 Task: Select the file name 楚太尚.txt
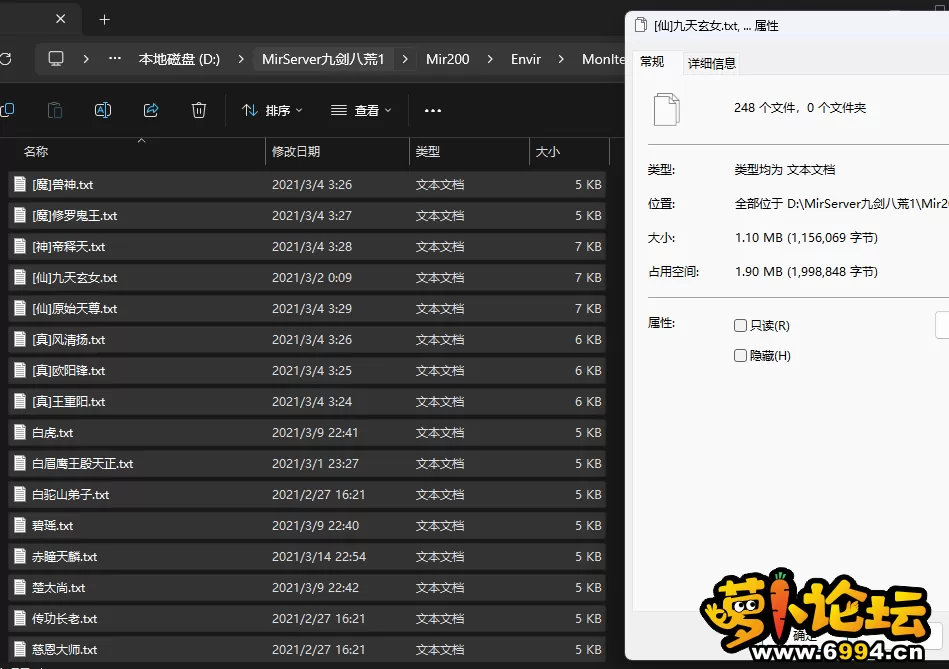click(x=59, y=588)
